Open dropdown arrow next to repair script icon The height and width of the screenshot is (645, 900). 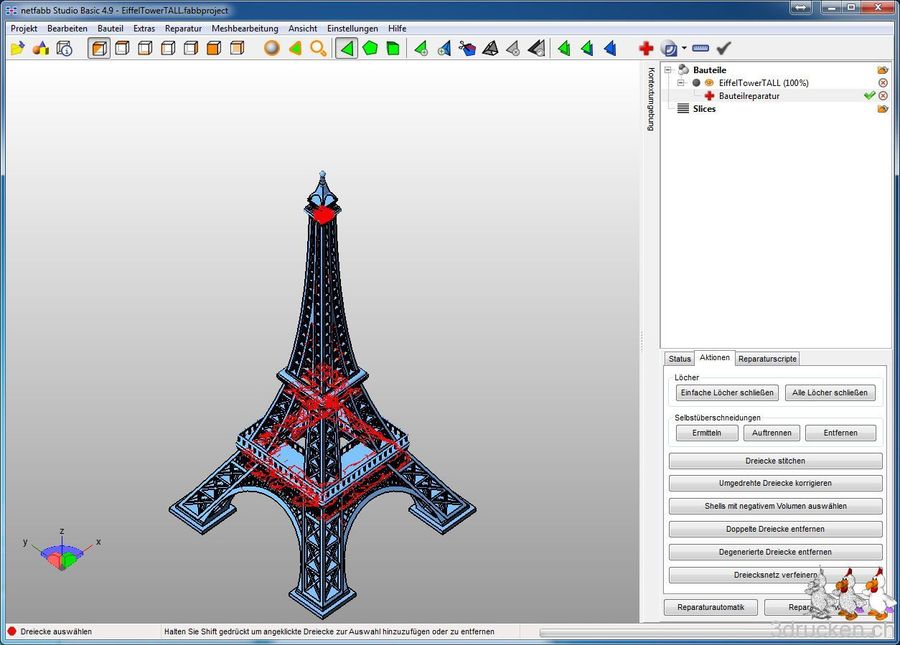[684, 48]
